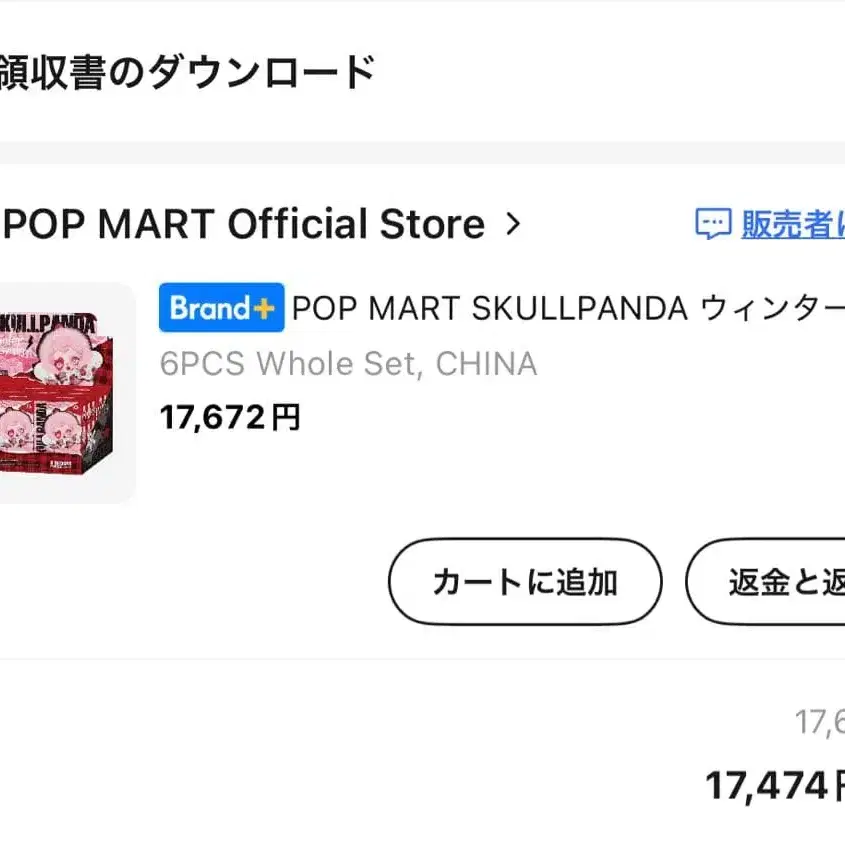Download the receipt via 領収書のダウンロード
Image resolution: width=845 pixels, height=845 pixels.
tap(187, 73)
